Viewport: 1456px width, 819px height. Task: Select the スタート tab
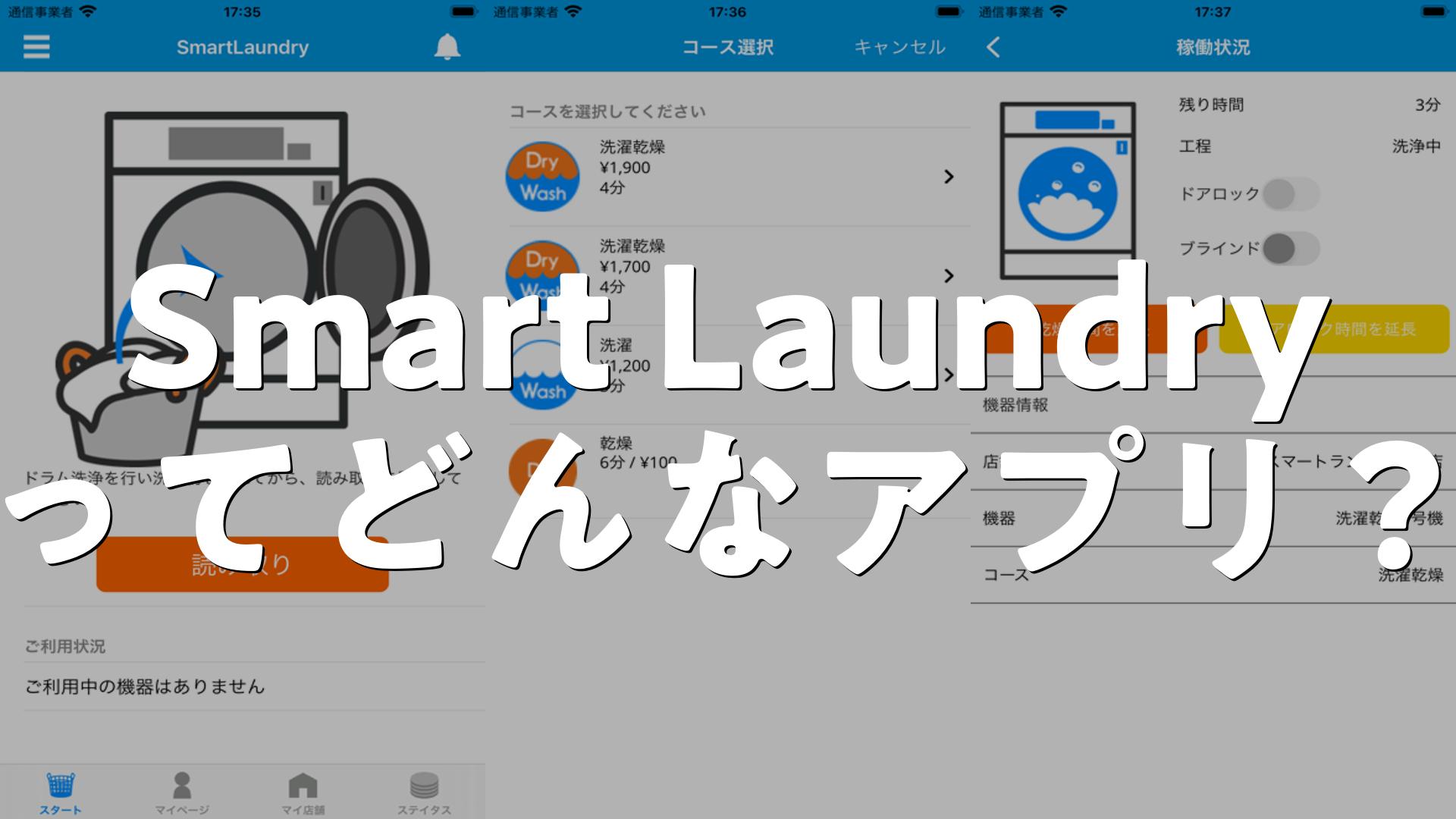pos(61,793)
